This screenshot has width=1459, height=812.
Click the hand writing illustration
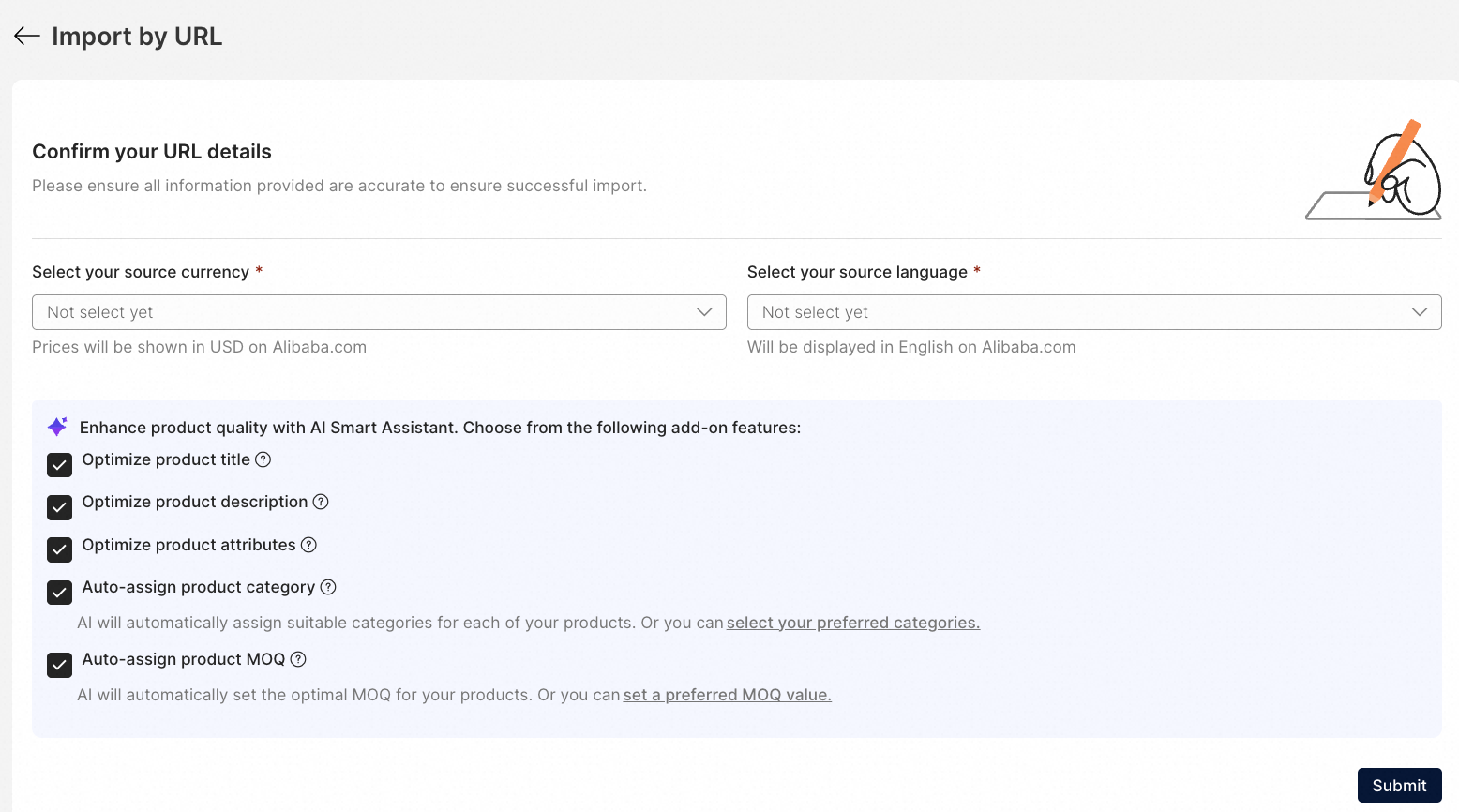1374,170
